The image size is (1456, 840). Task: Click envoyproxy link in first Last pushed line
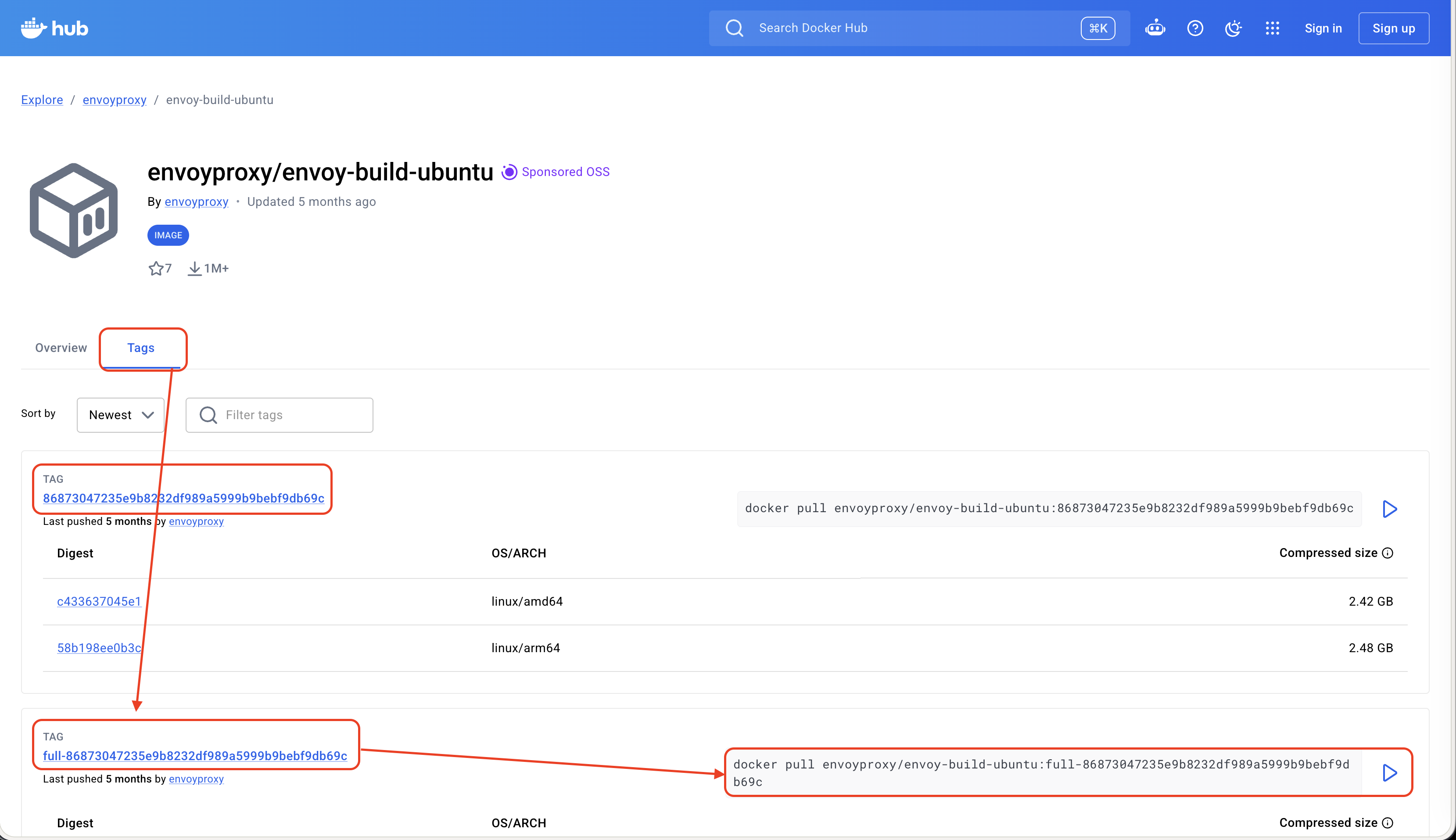196,521
